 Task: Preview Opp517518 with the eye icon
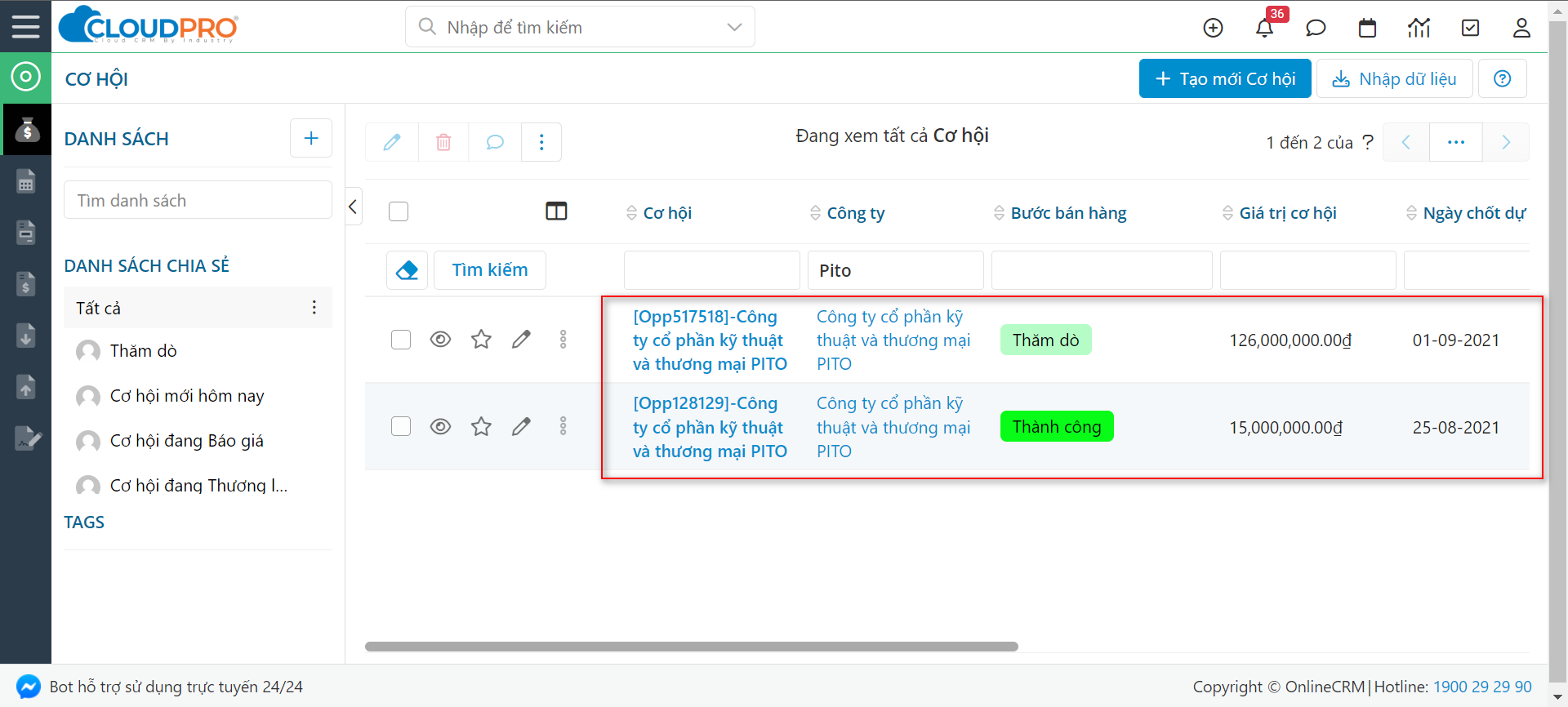coord(440,339)
